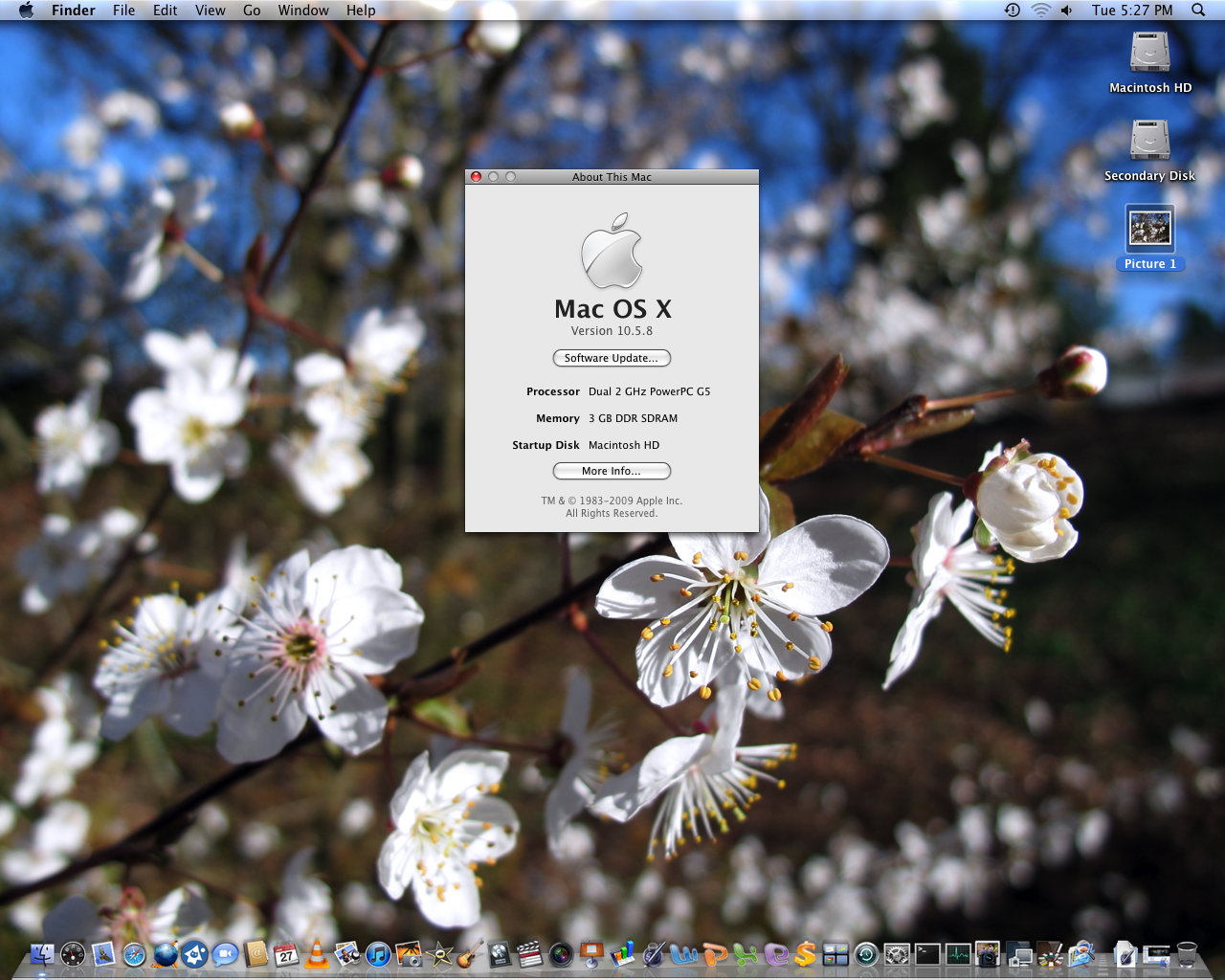Open the Trash in the dock
This screenshot has height=980, width=1225.
[1187, 953]
